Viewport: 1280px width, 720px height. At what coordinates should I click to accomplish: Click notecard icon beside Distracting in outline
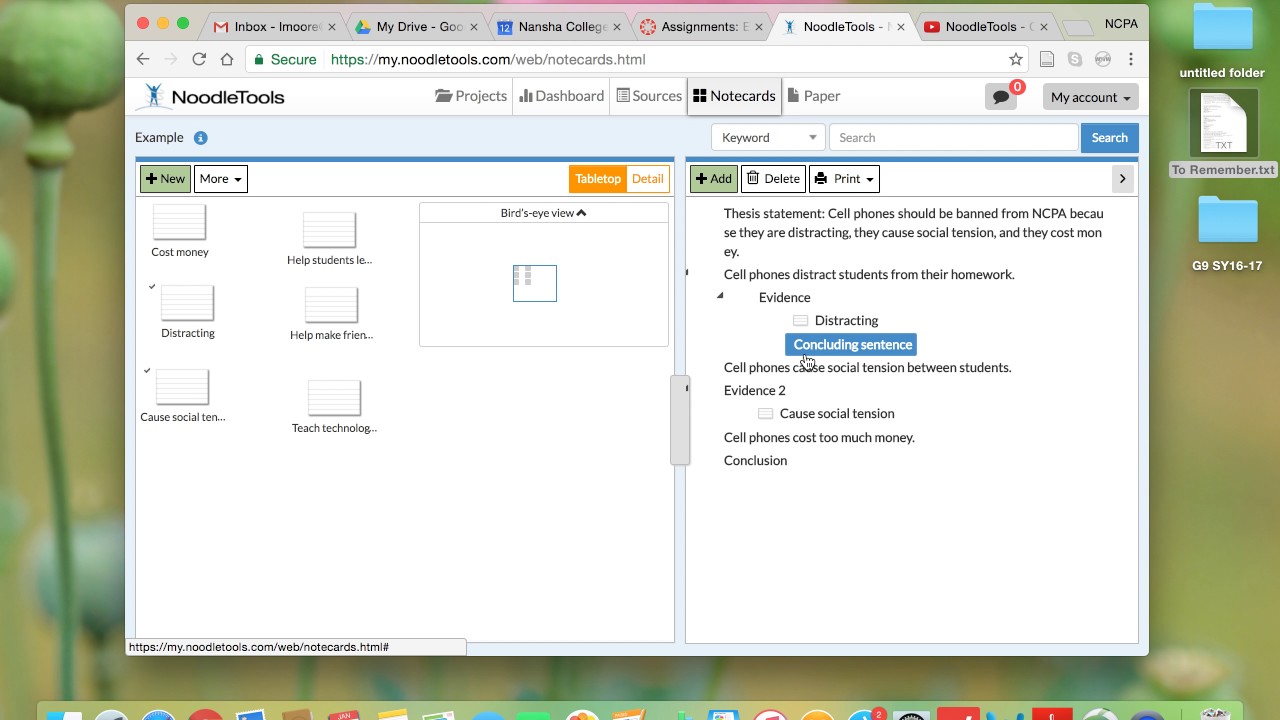[800, 321]
